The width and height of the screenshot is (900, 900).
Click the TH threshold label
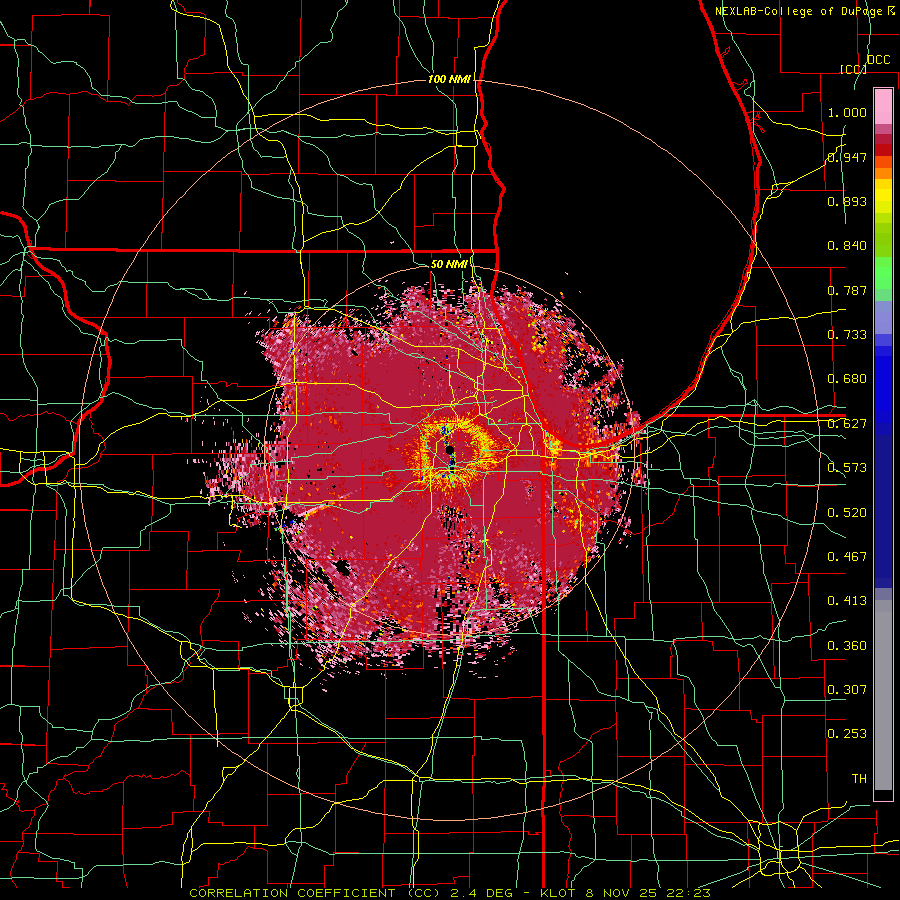click(x=859, y=778)
